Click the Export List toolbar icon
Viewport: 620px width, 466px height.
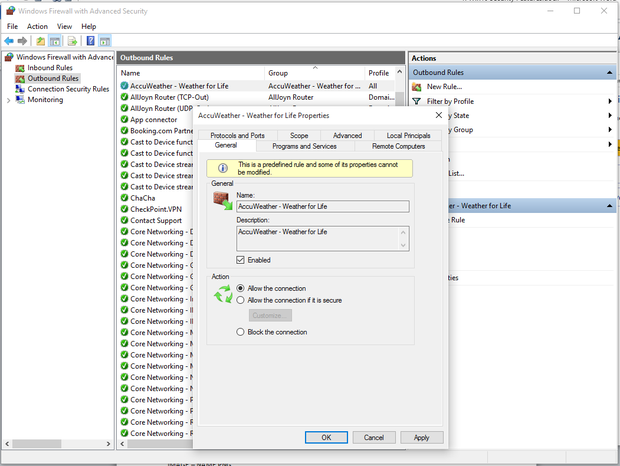(x=72, y=41)
